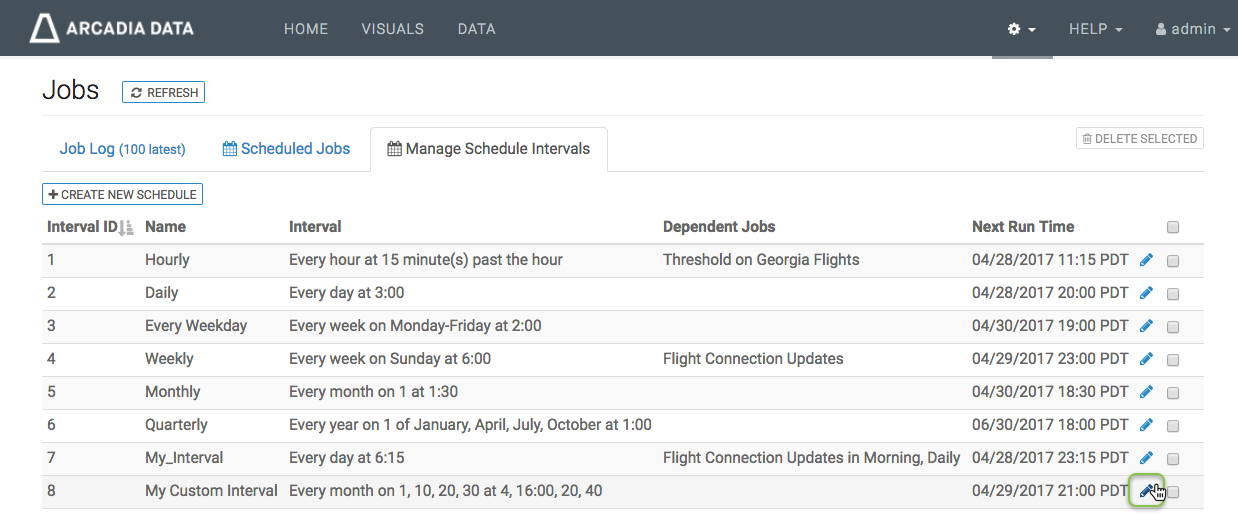Click the Create New Schedule button
The image size is (1238, 526).
122,194
